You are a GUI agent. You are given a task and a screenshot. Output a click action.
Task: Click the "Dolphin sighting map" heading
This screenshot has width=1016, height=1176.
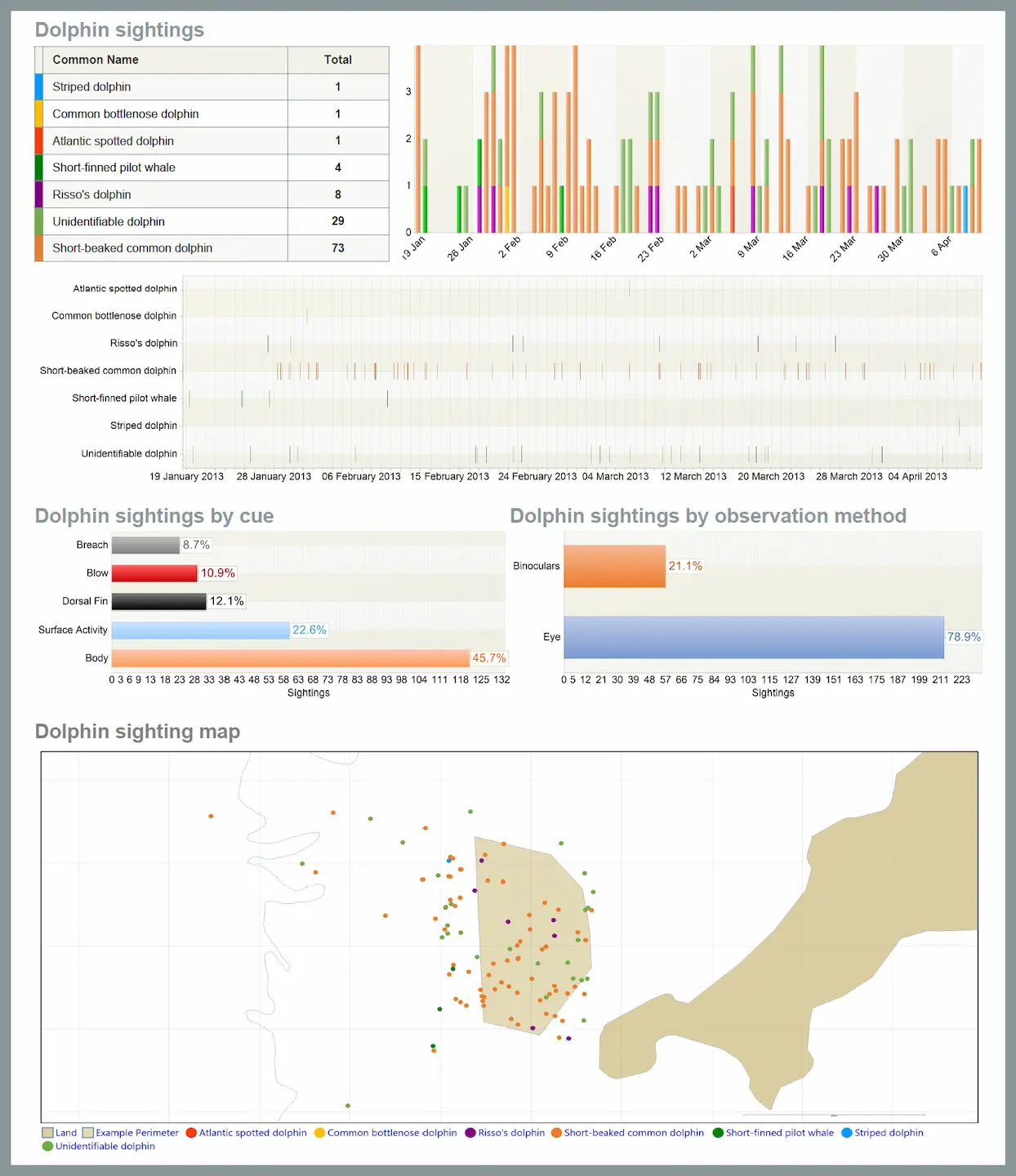[137, 732]
